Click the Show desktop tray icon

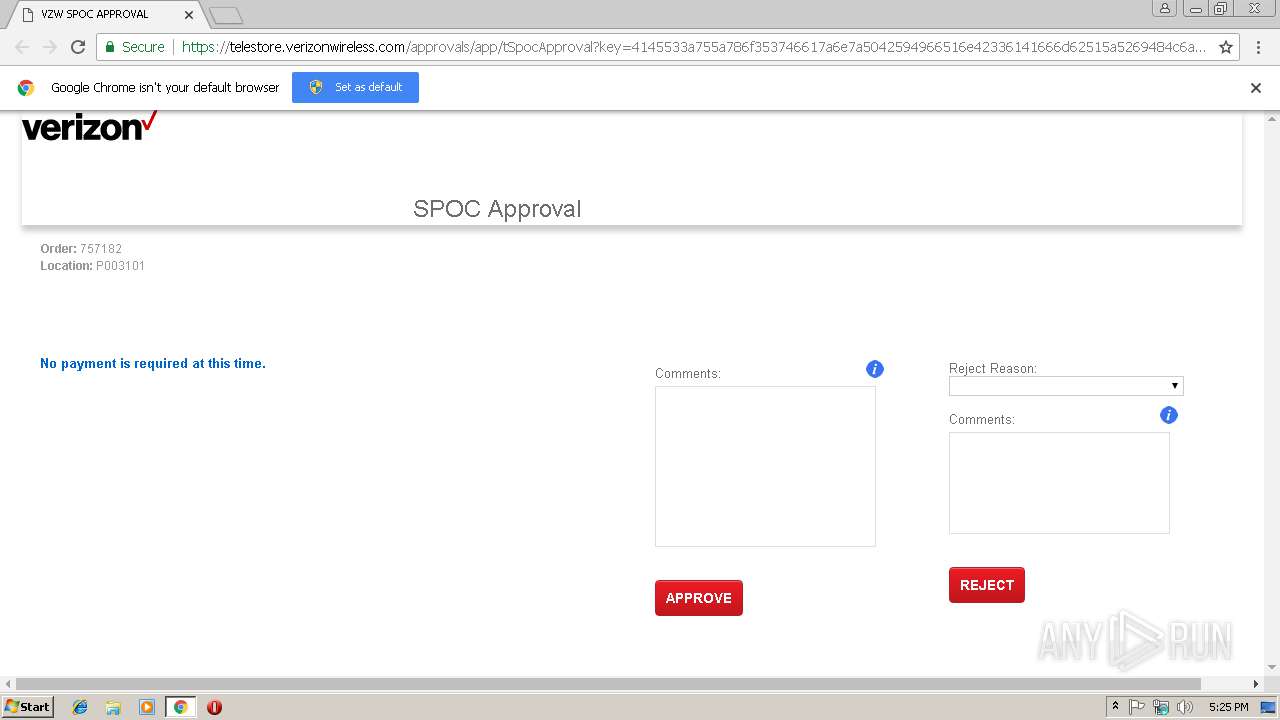pos(1269,707)
